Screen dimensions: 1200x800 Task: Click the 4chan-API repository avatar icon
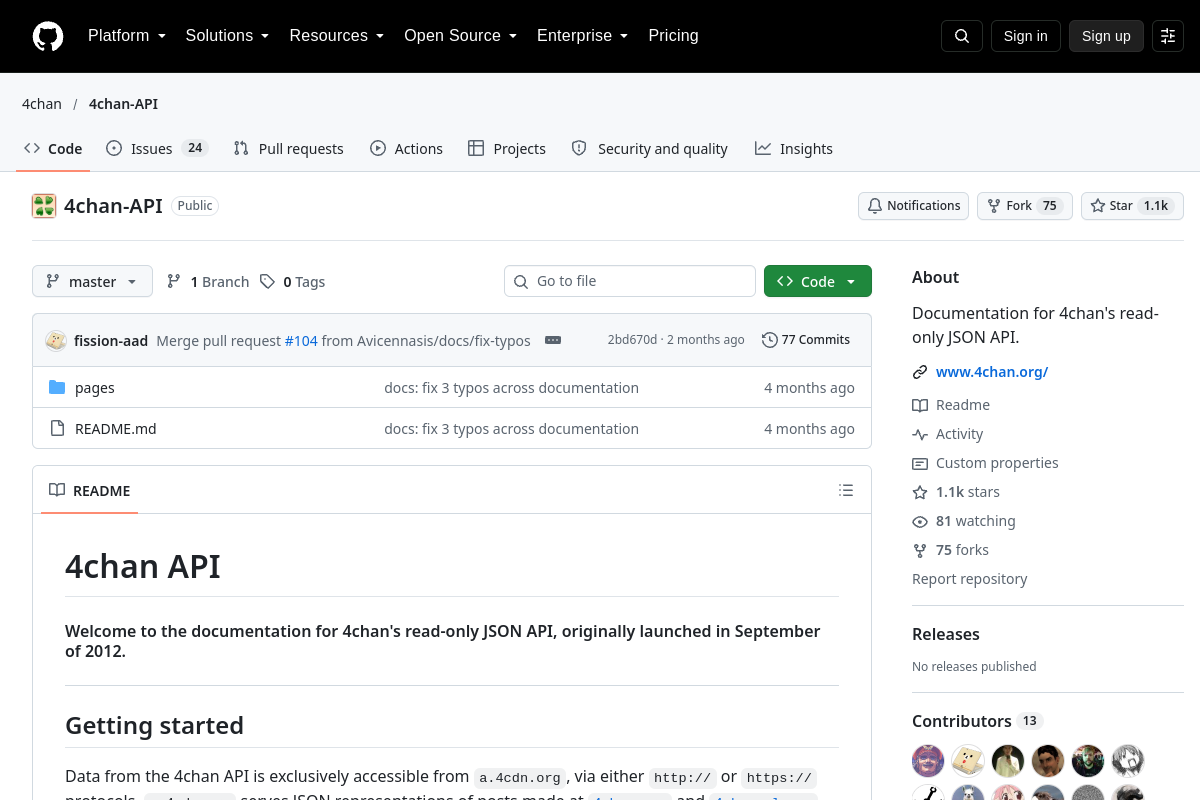(x=44, y=206)
